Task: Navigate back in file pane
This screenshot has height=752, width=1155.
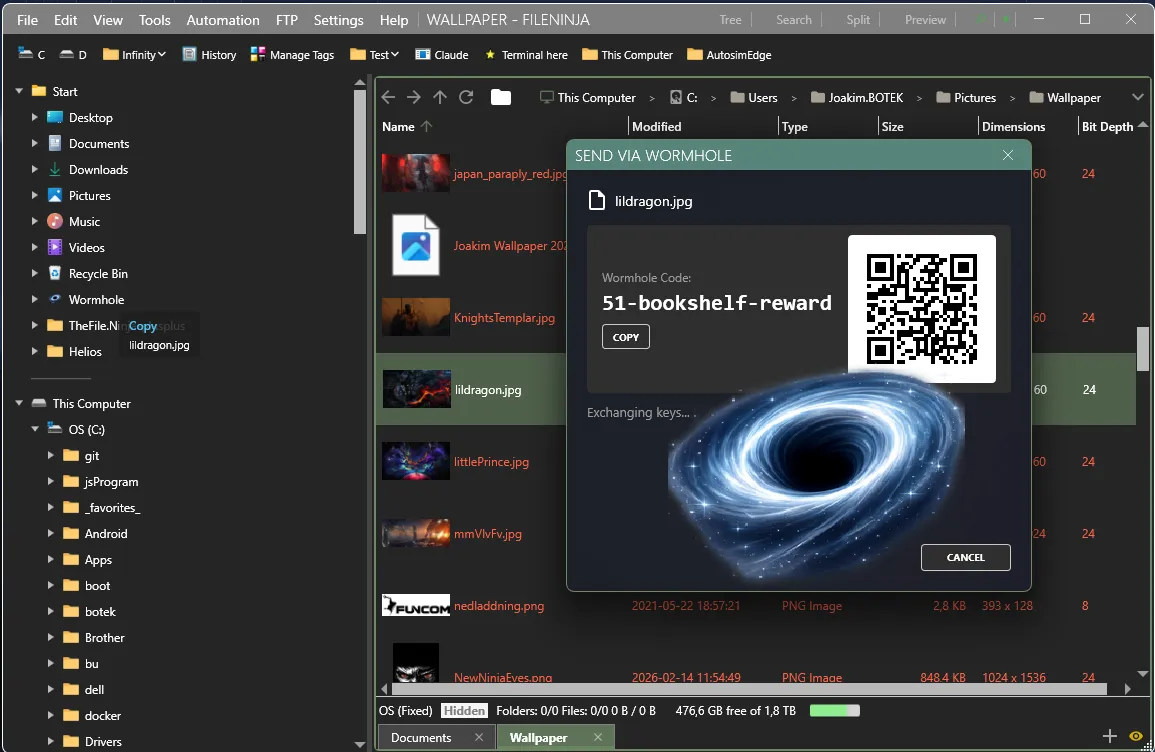Action: [388, 97]
